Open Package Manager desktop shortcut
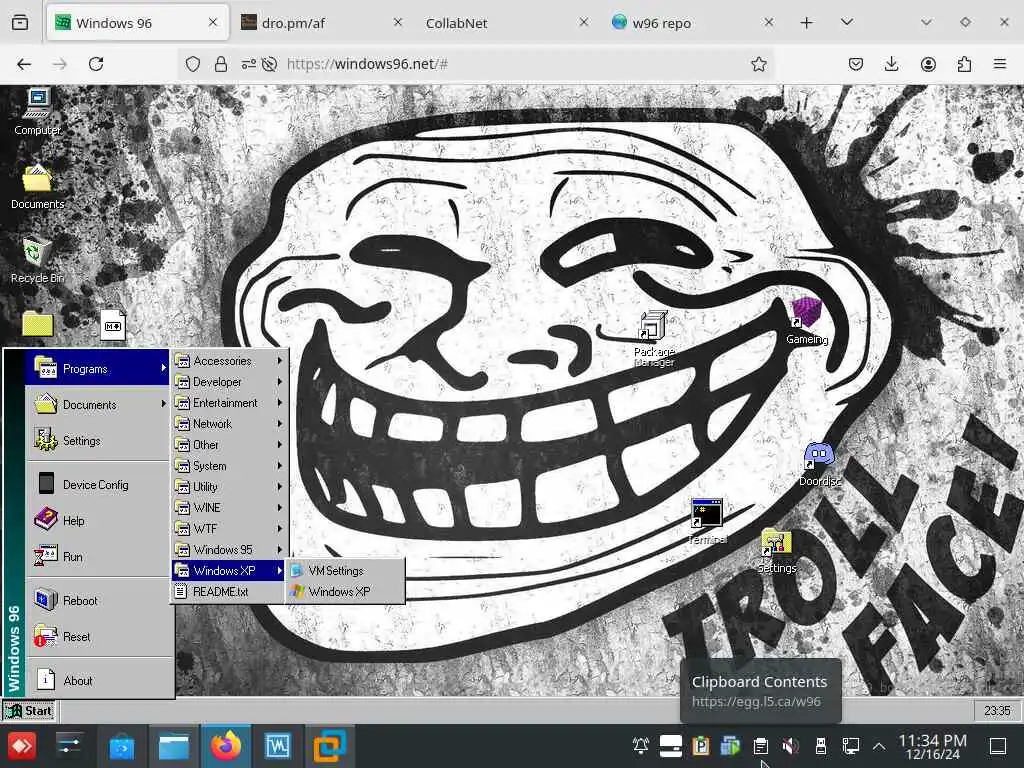The height and width of the screenshot is (768, 1024). click(x=654, y=338)
